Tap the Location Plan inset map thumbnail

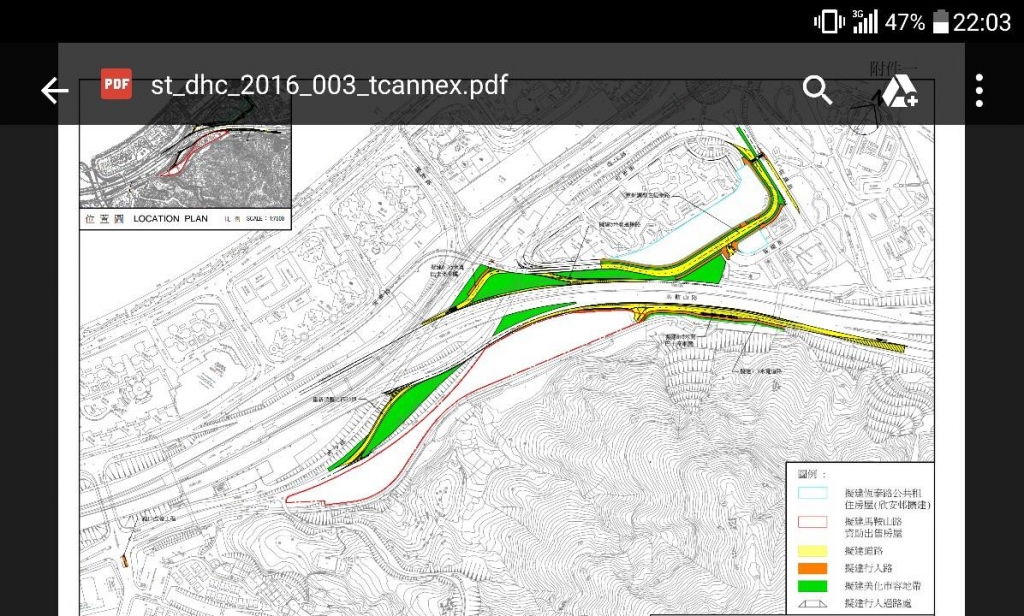185,144
